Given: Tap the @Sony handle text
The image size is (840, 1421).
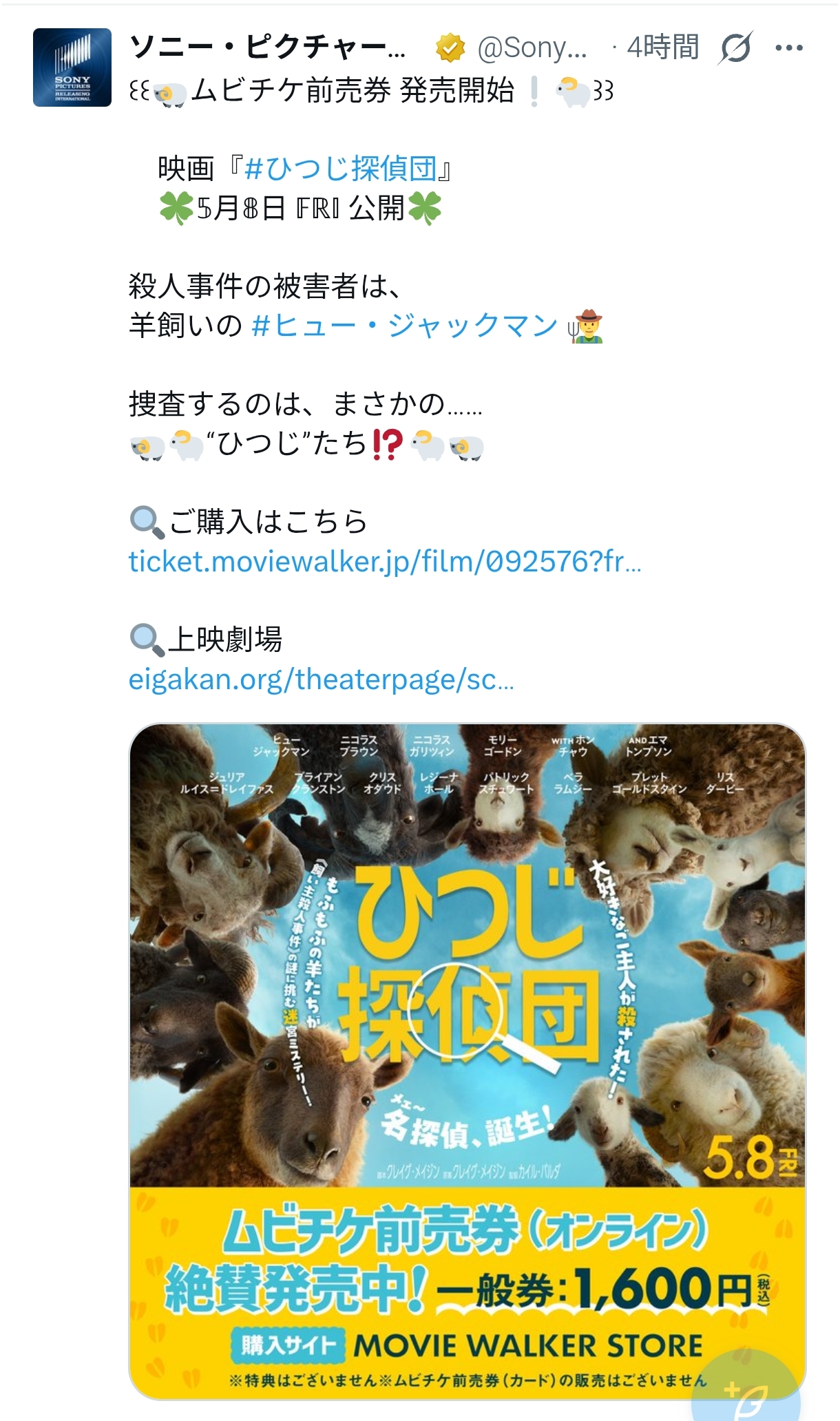Looking at the screenshot, I should pos(532,48).
